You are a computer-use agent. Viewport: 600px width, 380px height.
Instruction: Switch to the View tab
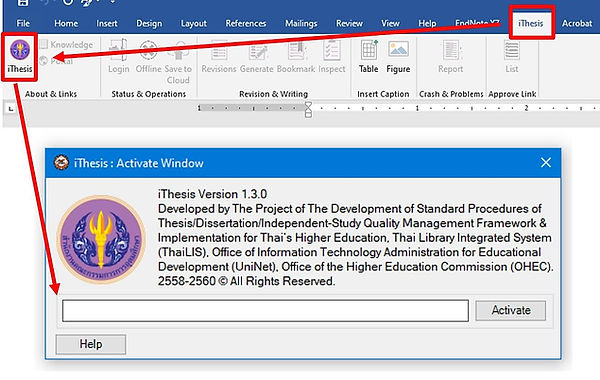coord(390,23)
